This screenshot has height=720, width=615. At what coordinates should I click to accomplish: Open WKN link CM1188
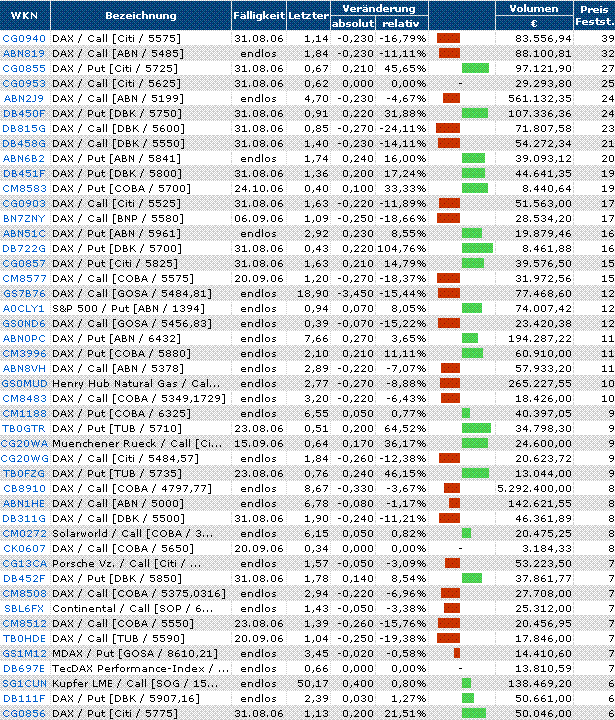click(x=24, y=414)
